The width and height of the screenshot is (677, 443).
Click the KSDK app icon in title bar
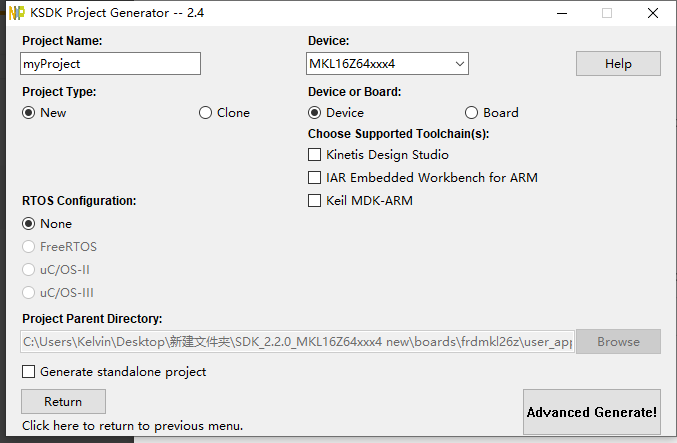(x=16, y=13)
